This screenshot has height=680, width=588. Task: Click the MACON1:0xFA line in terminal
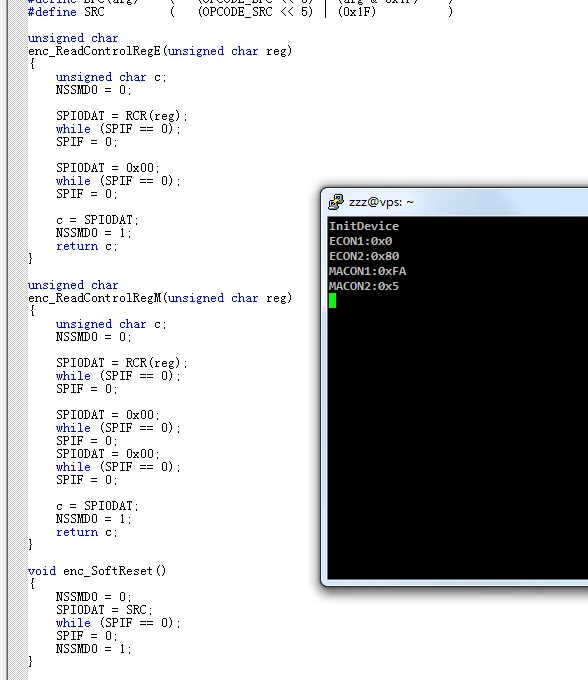(367, 271)
